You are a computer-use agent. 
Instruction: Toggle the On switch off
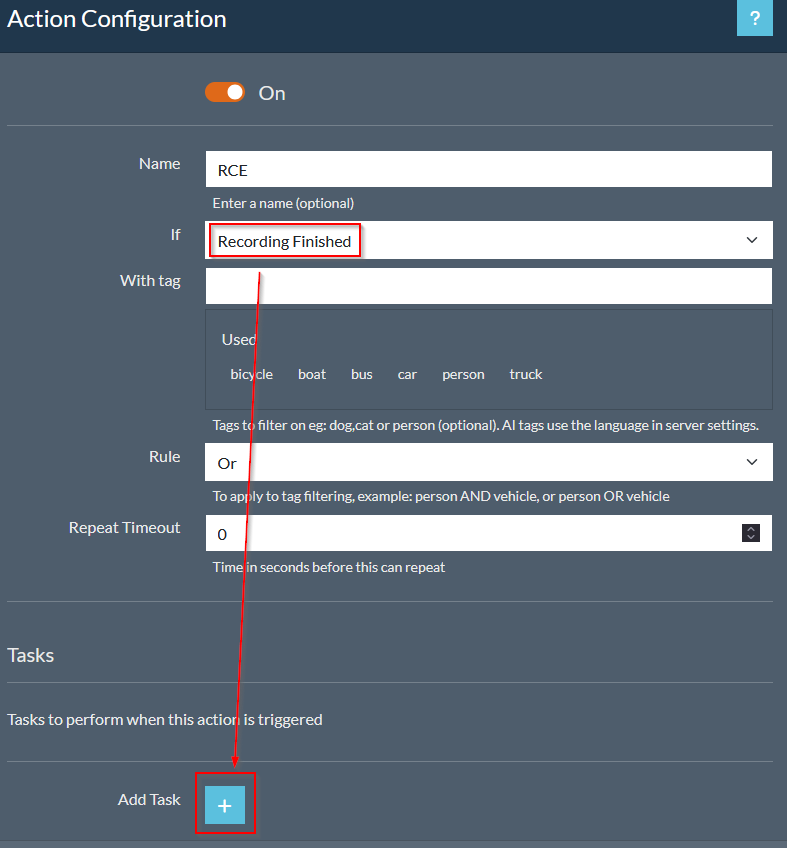(x=225, y=92)
